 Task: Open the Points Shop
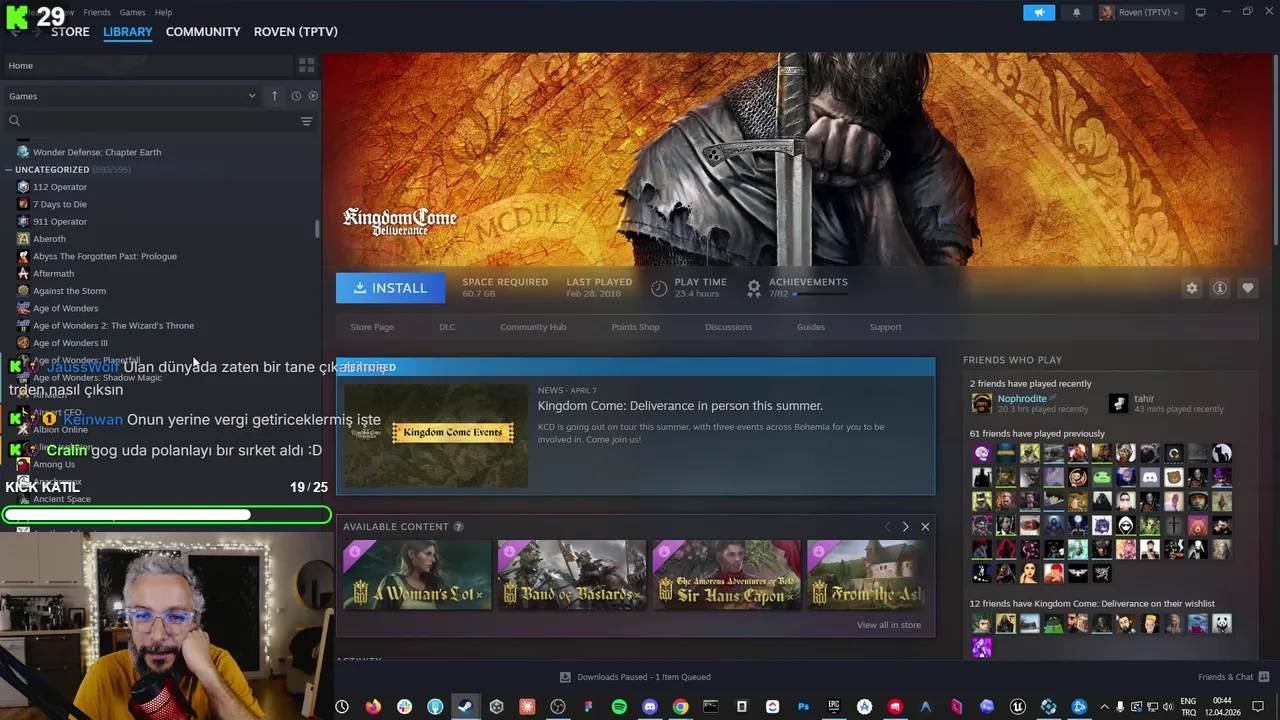coord(635,327)
